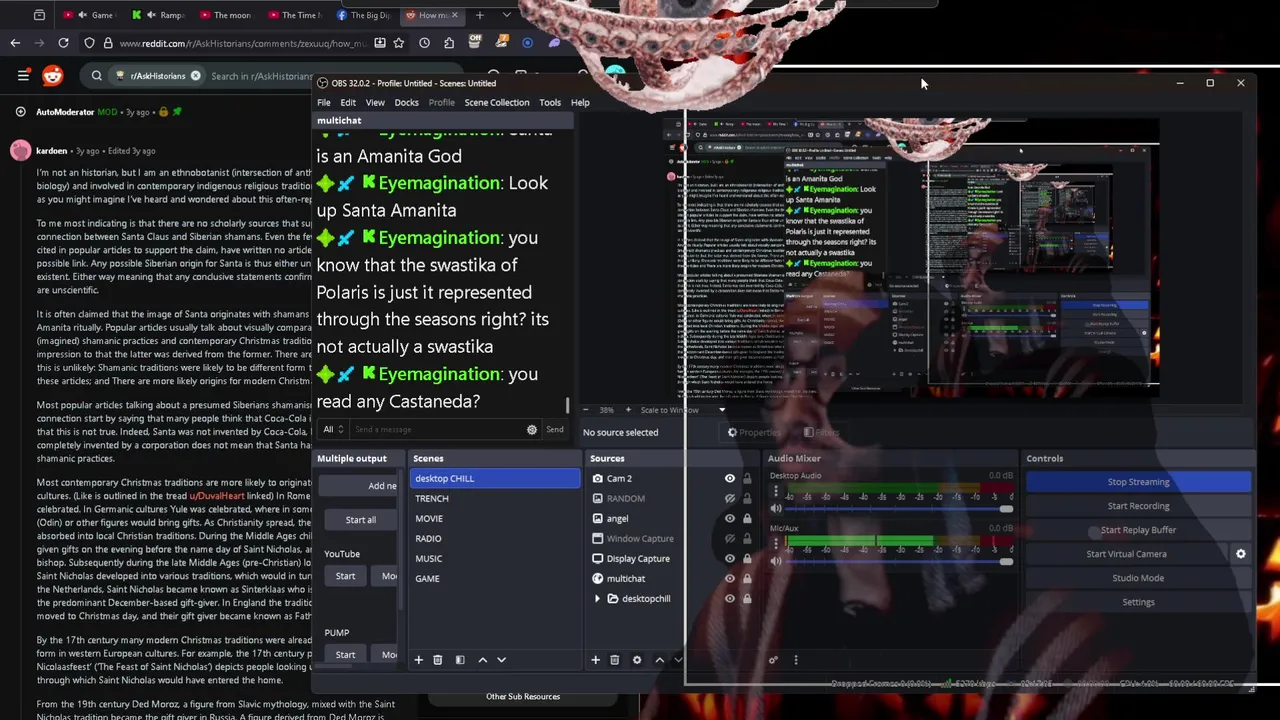
Task: Delete selected scene using Scenes trash icon
Action: tap(438, 660)
